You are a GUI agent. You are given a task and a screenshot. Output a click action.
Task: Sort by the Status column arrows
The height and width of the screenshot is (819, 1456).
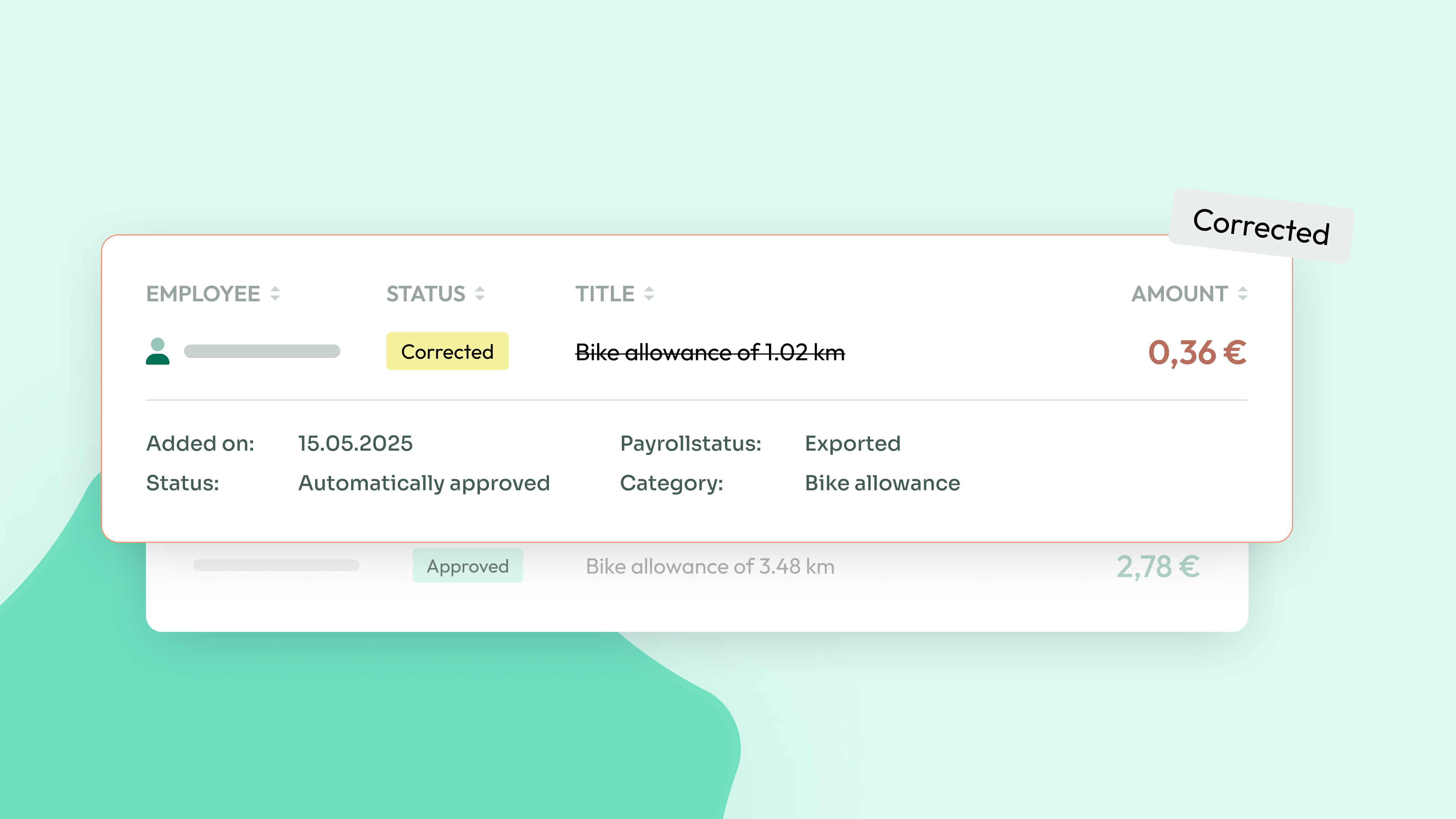click(480, 293)
